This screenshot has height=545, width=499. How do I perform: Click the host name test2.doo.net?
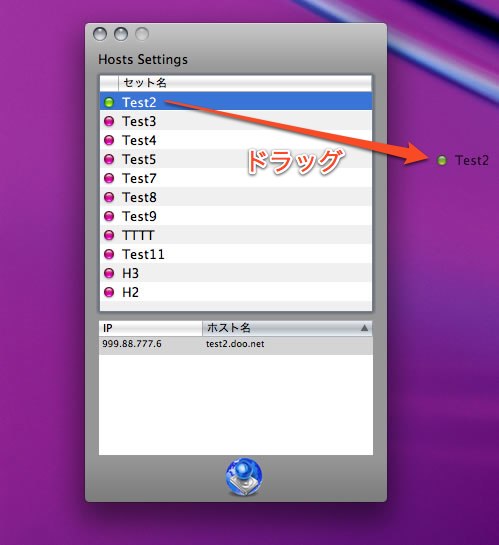(x=235, y=344)
